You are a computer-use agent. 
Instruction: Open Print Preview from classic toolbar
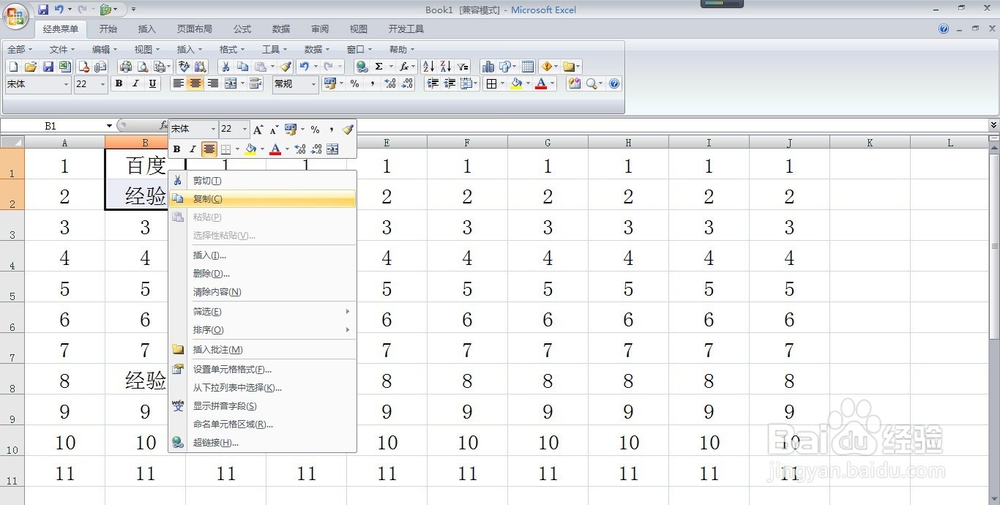143,66
